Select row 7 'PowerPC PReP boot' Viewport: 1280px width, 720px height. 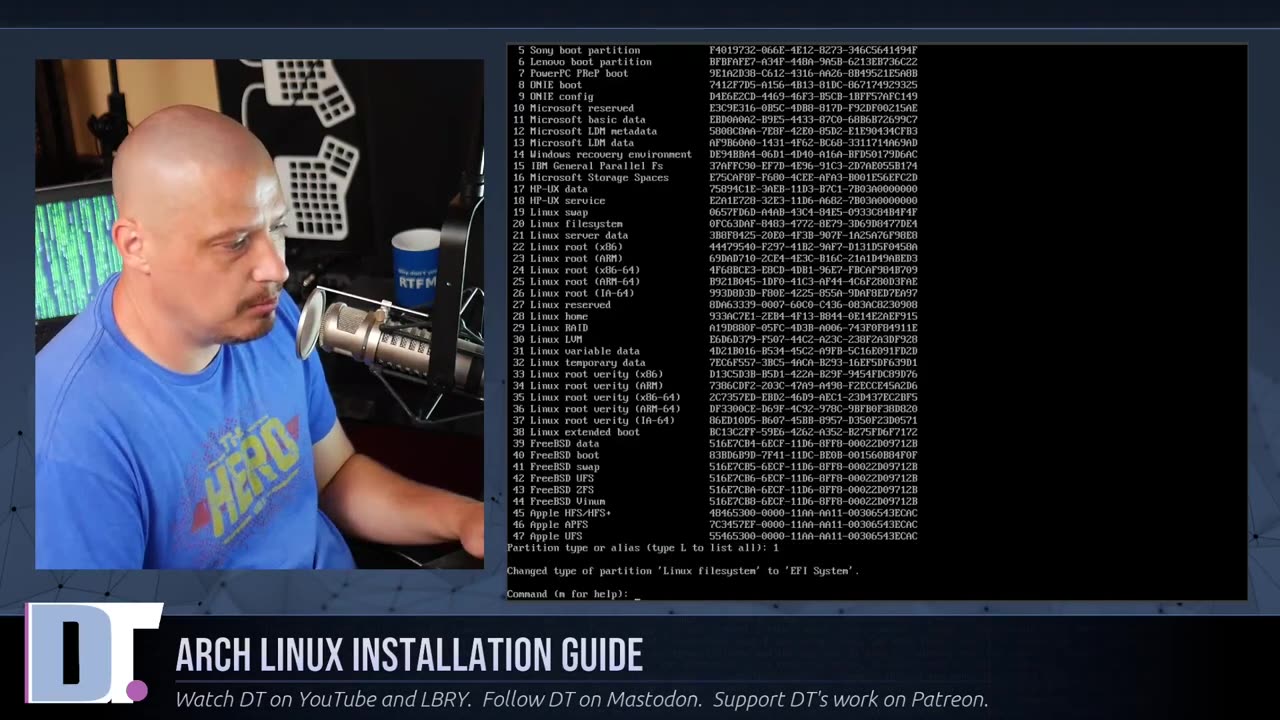pos(716,73)
